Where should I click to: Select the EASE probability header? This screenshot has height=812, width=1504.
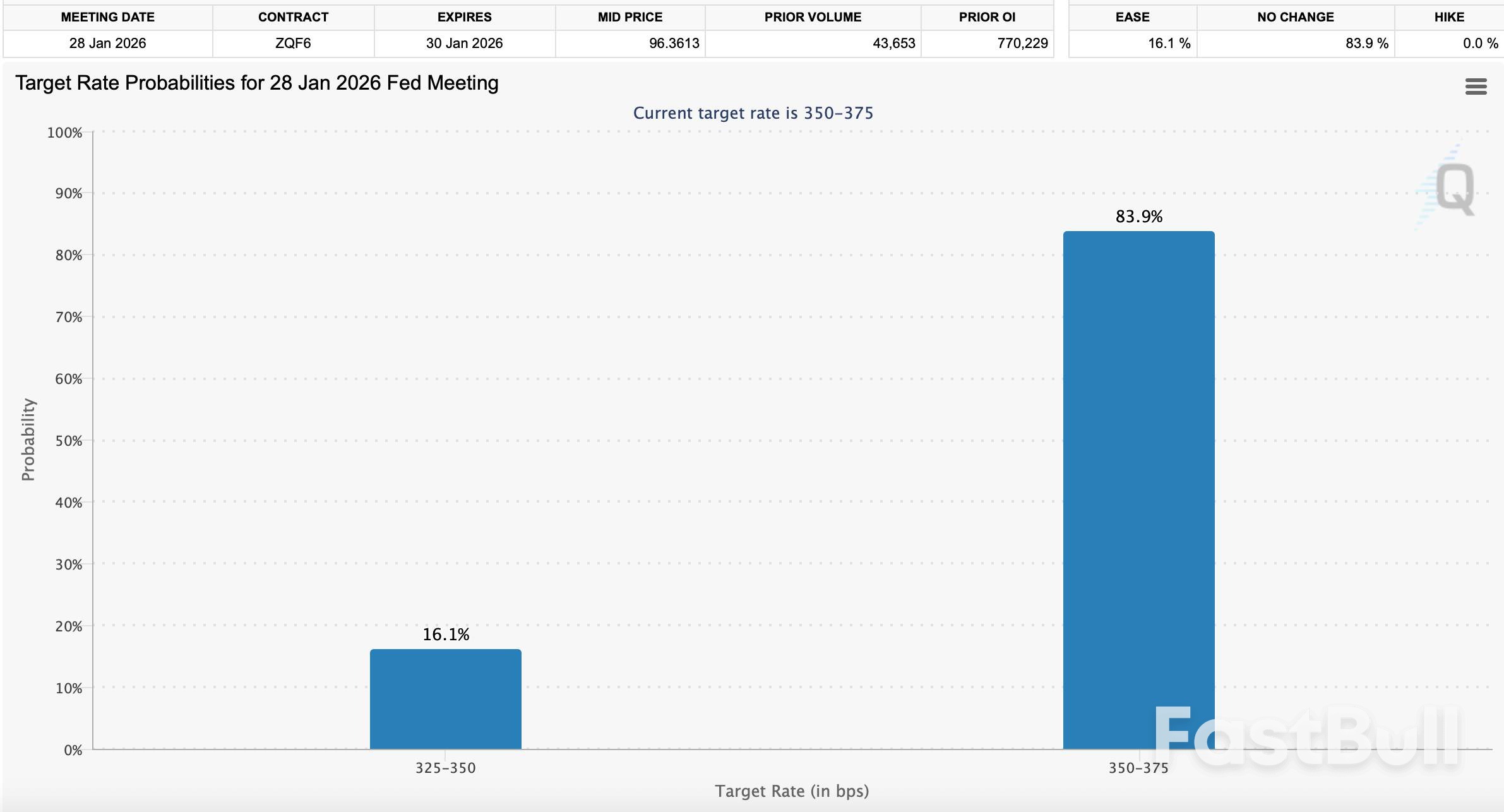click(x=1132, y=17)
